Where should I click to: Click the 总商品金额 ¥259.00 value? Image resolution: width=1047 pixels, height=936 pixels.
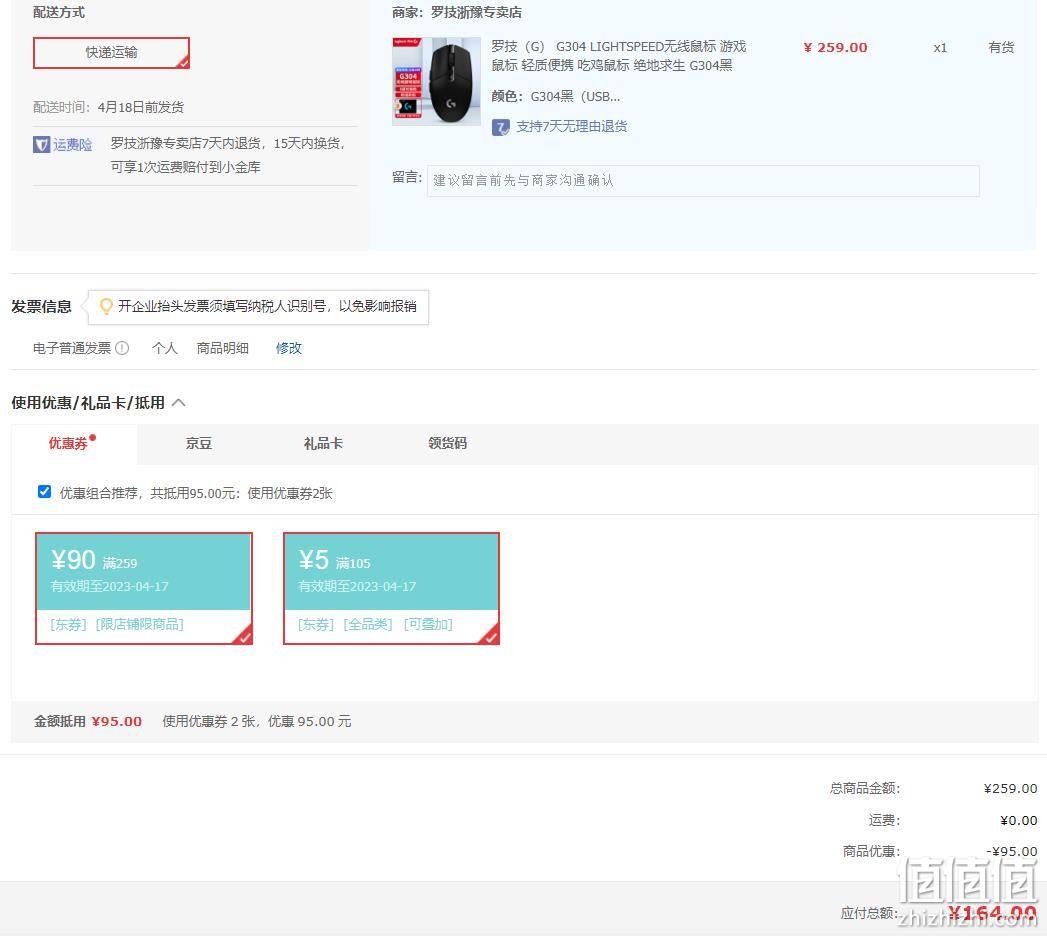click(1010, 788)
